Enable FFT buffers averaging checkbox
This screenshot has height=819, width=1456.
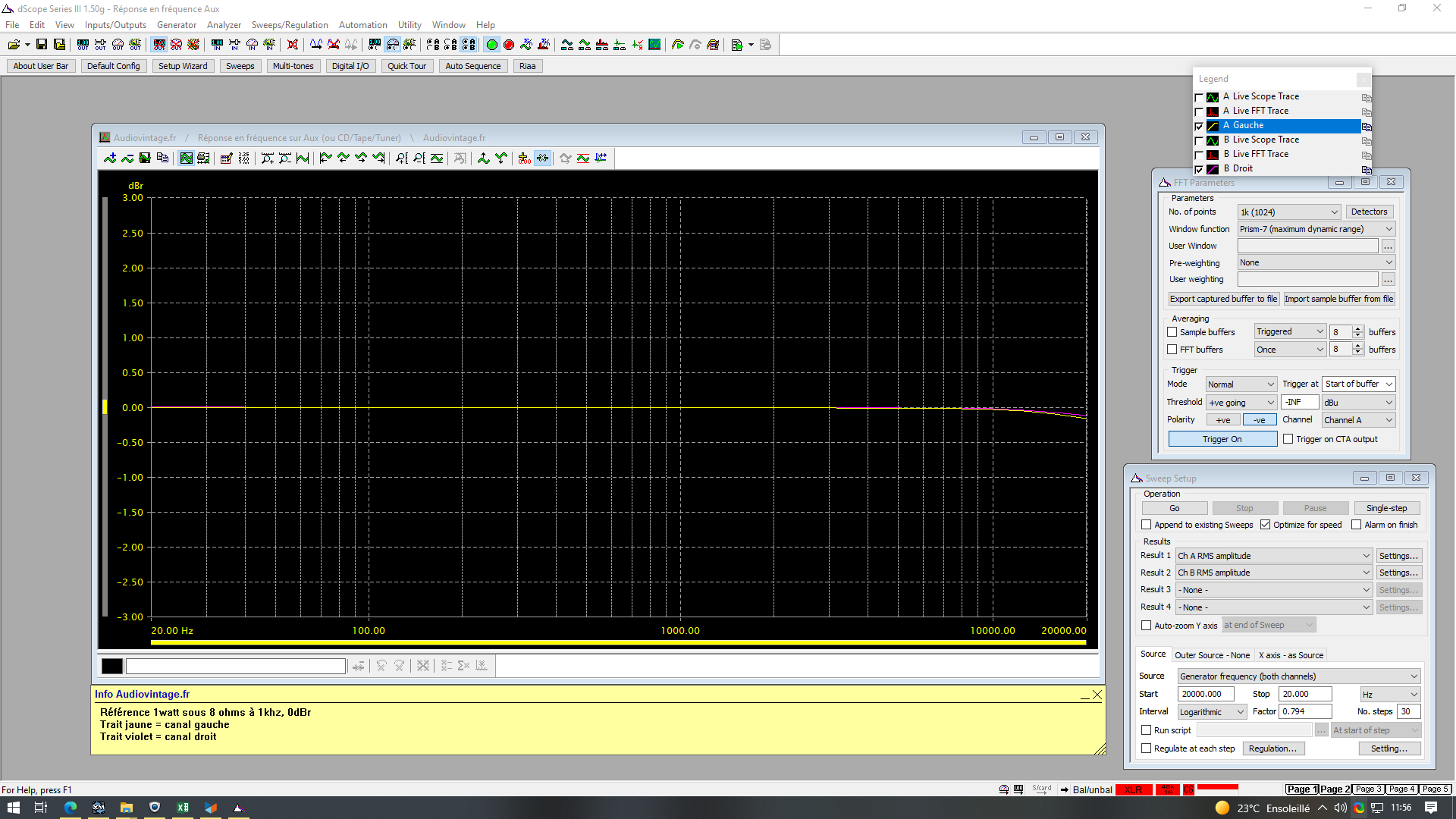coord(1172,350)
